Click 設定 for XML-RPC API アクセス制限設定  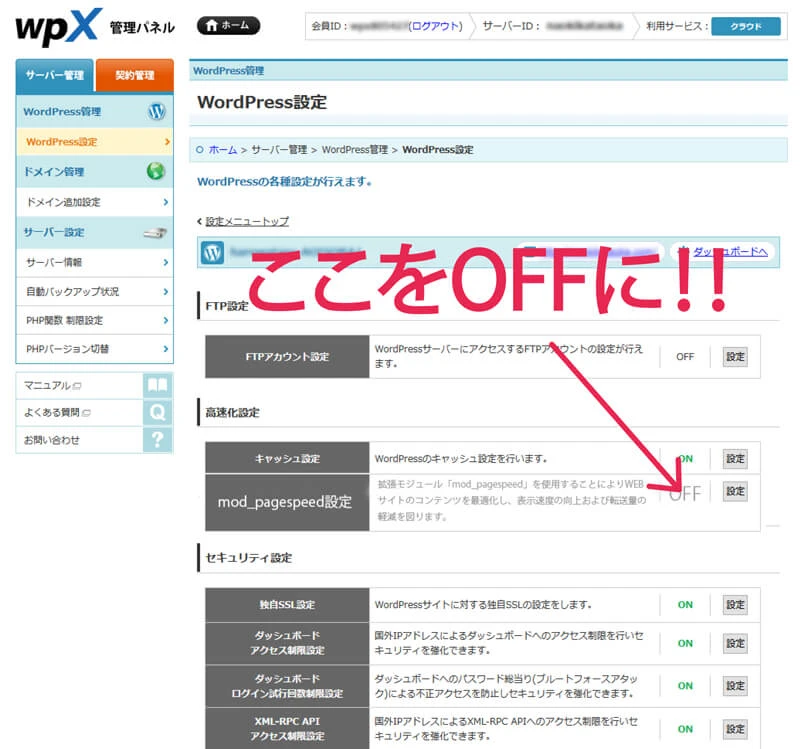tap(735, 729)
